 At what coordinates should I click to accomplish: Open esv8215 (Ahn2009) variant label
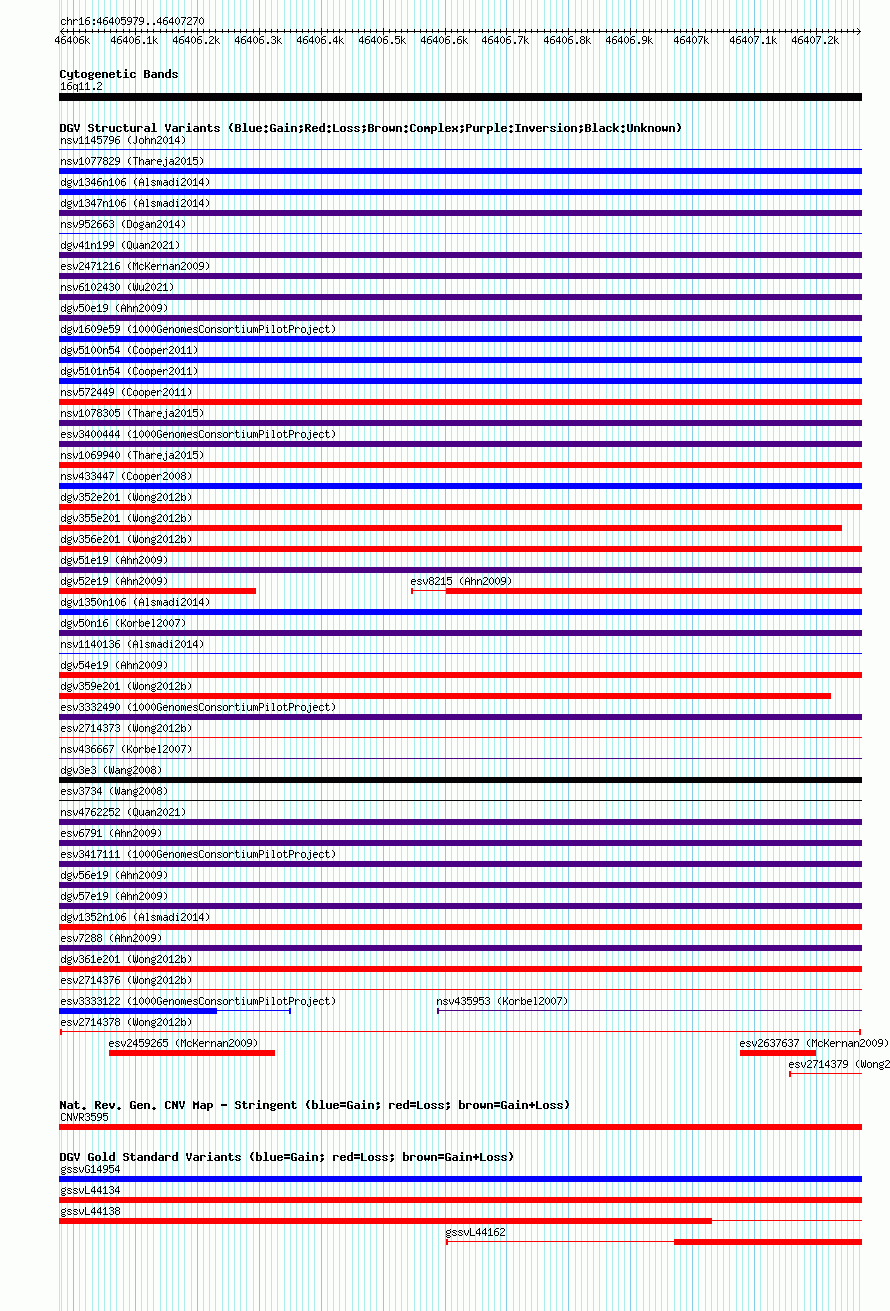pyautogui.click(x=462, y=581)
